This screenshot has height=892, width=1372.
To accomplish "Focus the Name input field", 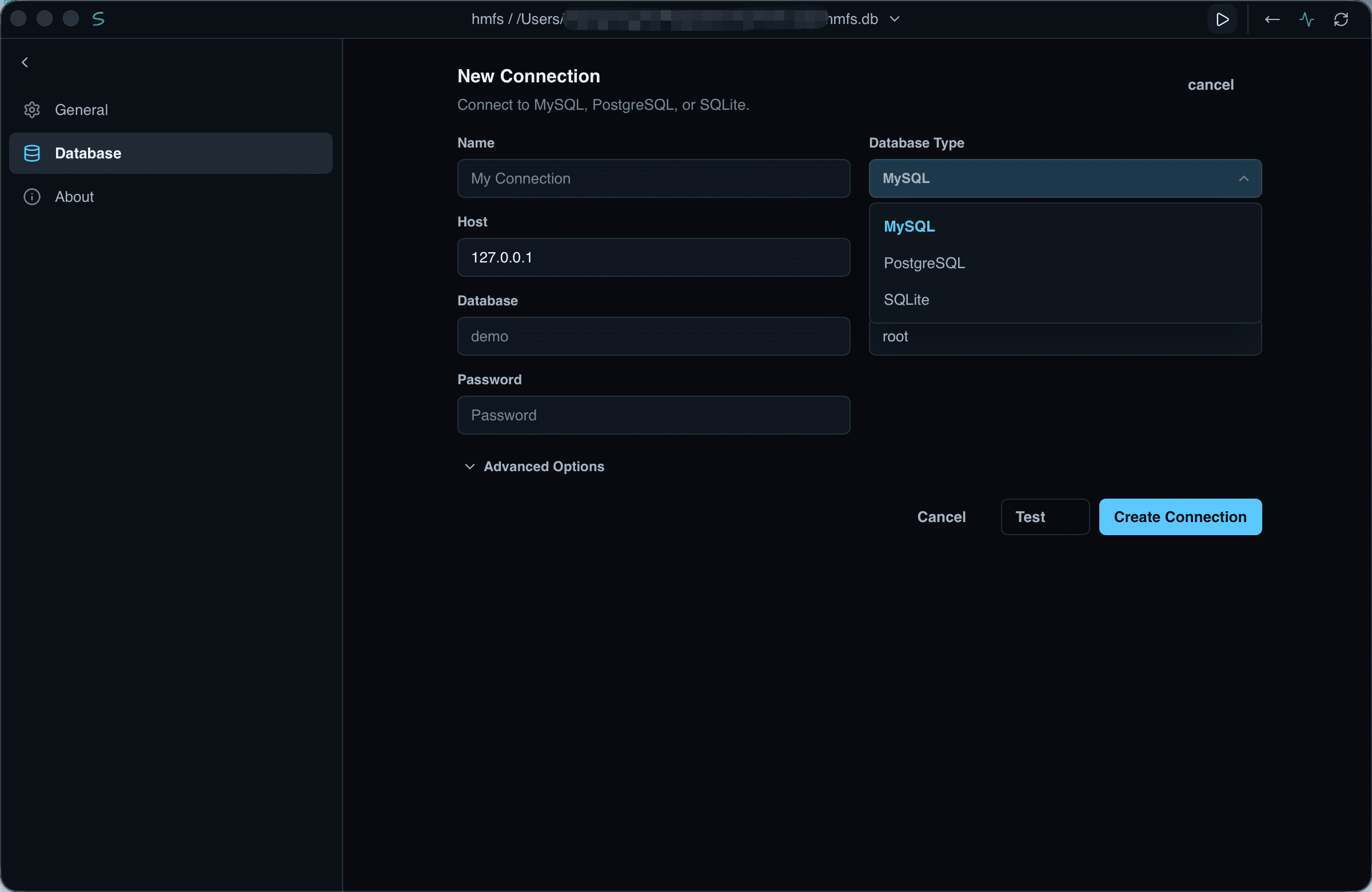I will (654, 179).
